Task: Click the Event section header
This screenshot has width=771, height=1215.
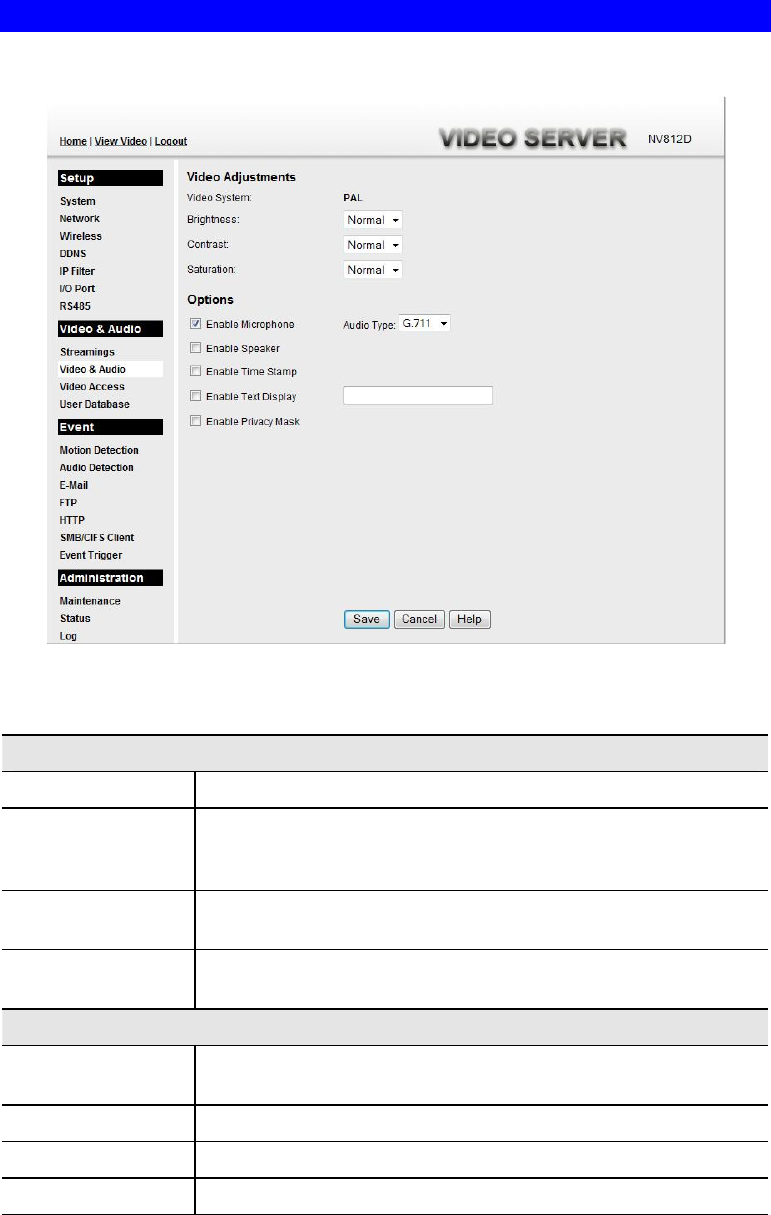Action: [109, 427]
